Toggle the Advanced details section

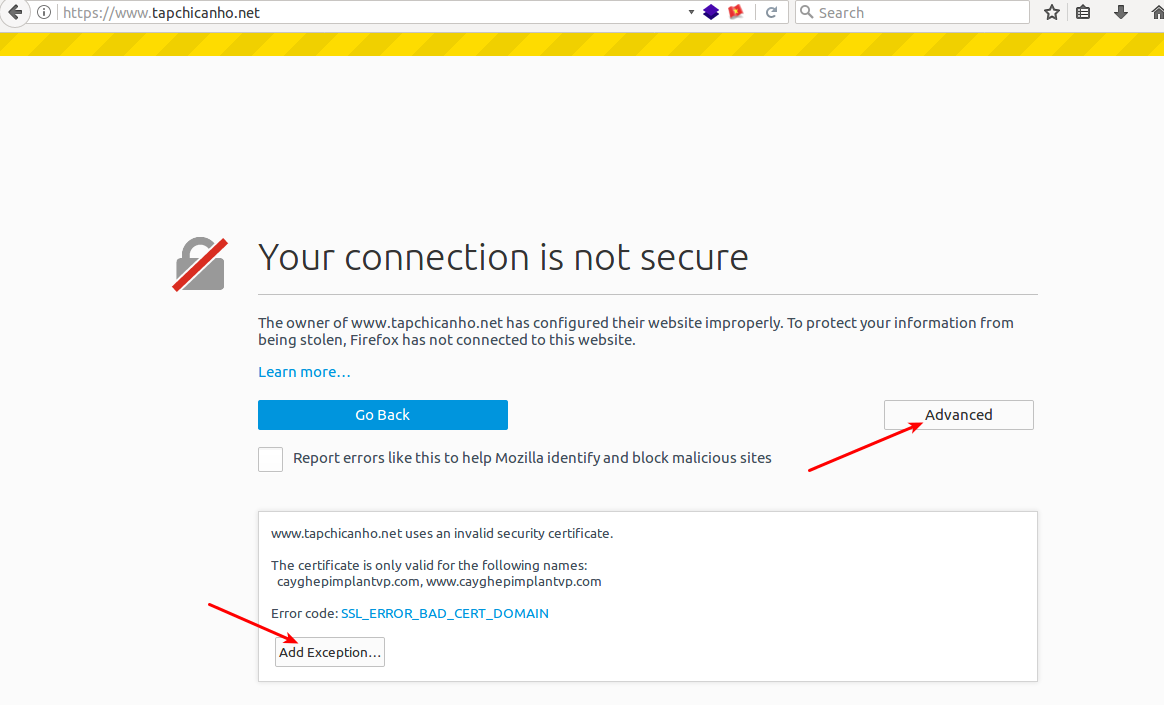[x=958, y=415]
